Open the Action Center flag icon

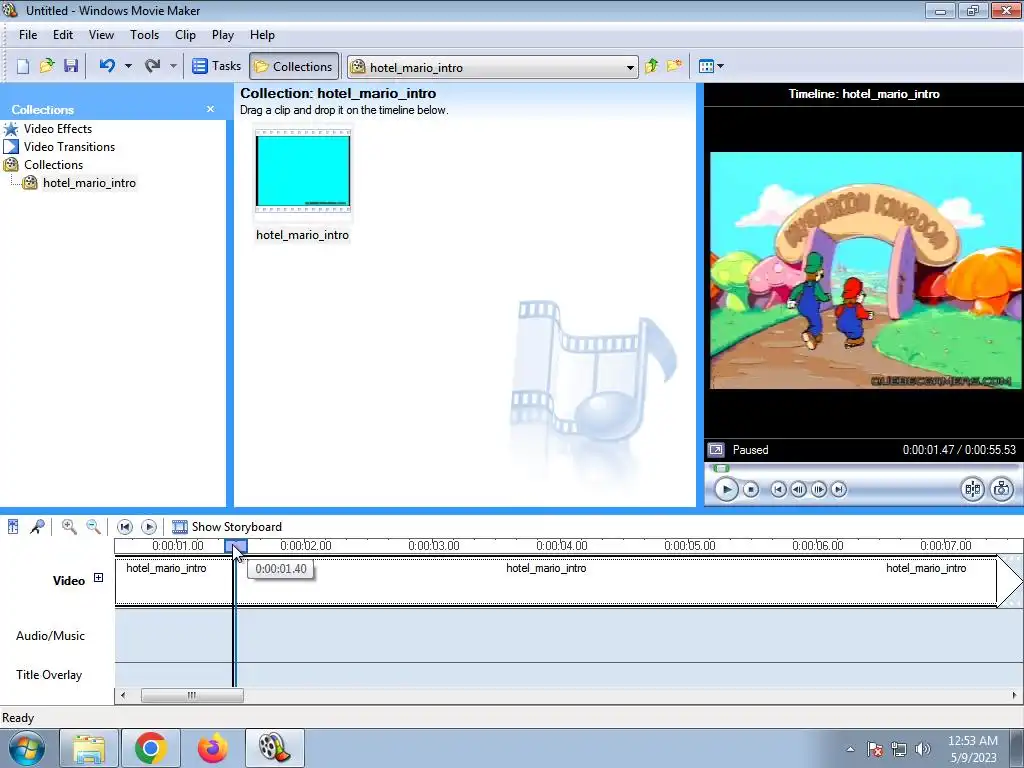click(875, 749)
